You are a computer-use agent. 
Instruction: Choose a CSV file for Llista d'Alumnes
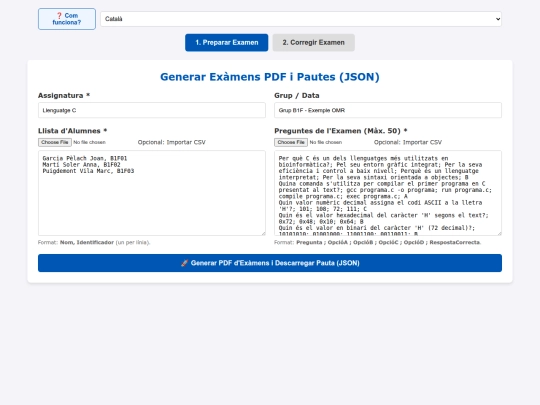[55, 142]
